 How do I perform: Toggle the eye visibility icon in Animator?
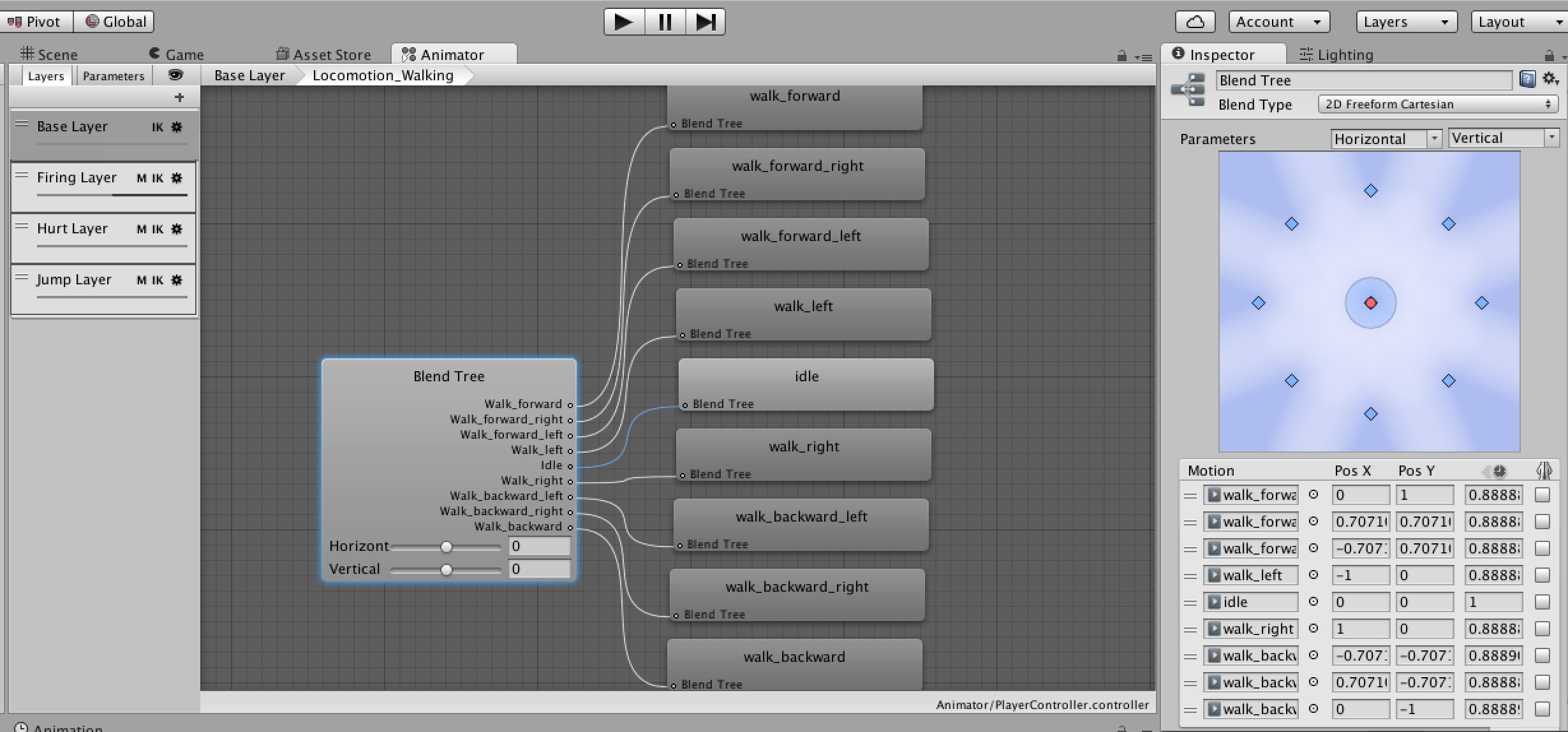tap(175, 75)
